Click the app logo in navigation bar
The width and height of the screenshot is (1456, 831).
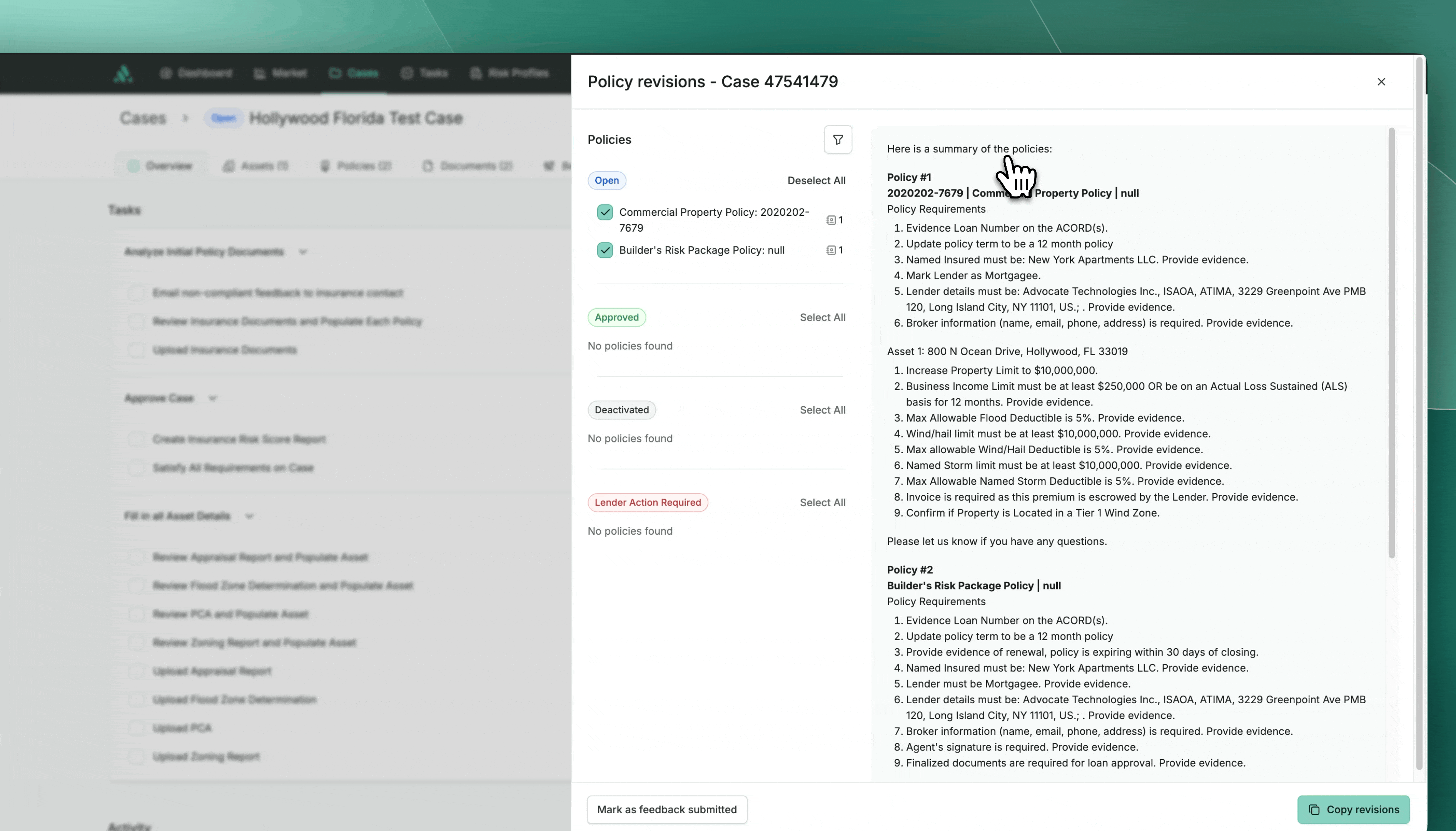click(123, 73)
